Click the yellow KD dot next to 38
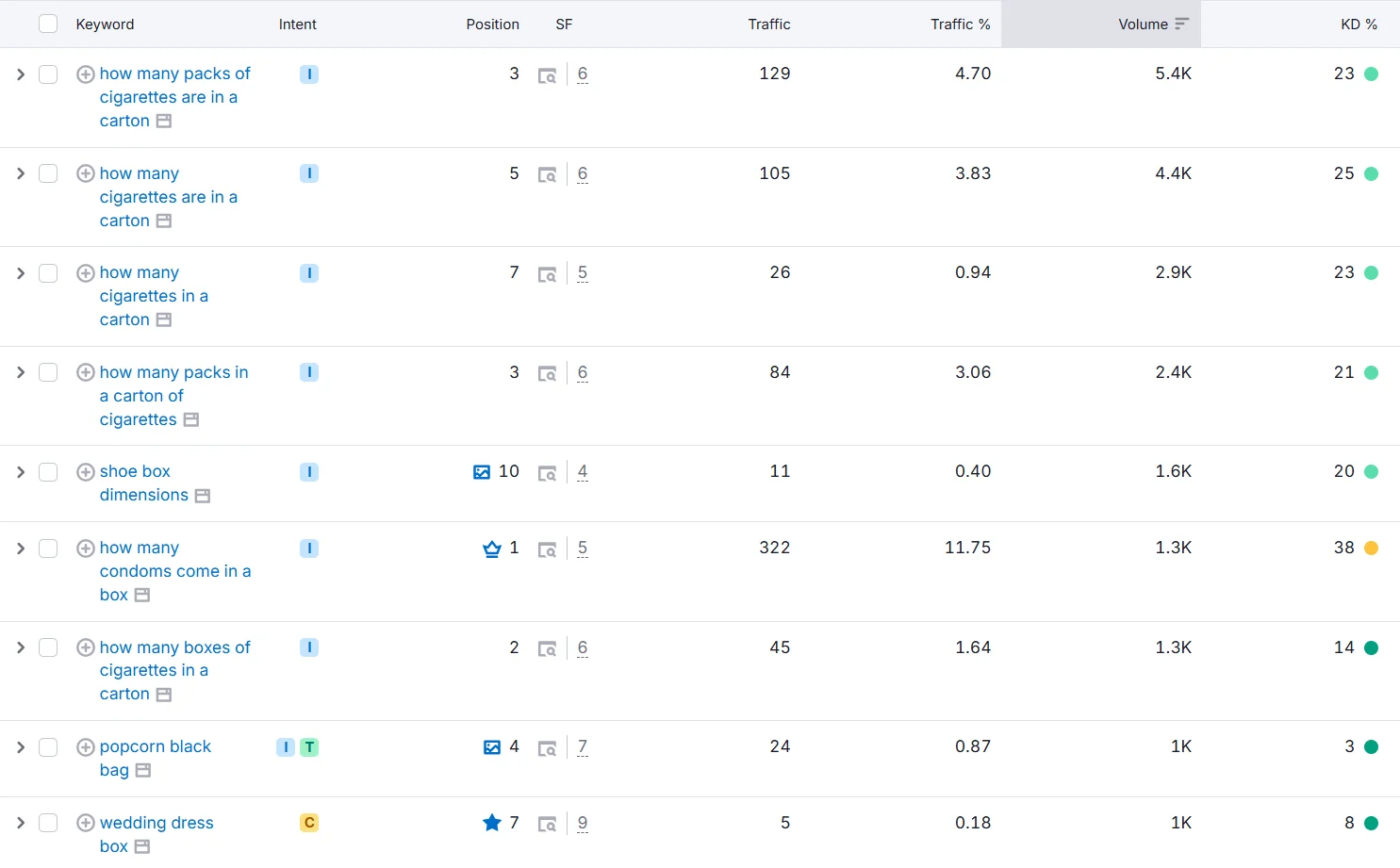 pyautogui.click(x=1371, y=549)
